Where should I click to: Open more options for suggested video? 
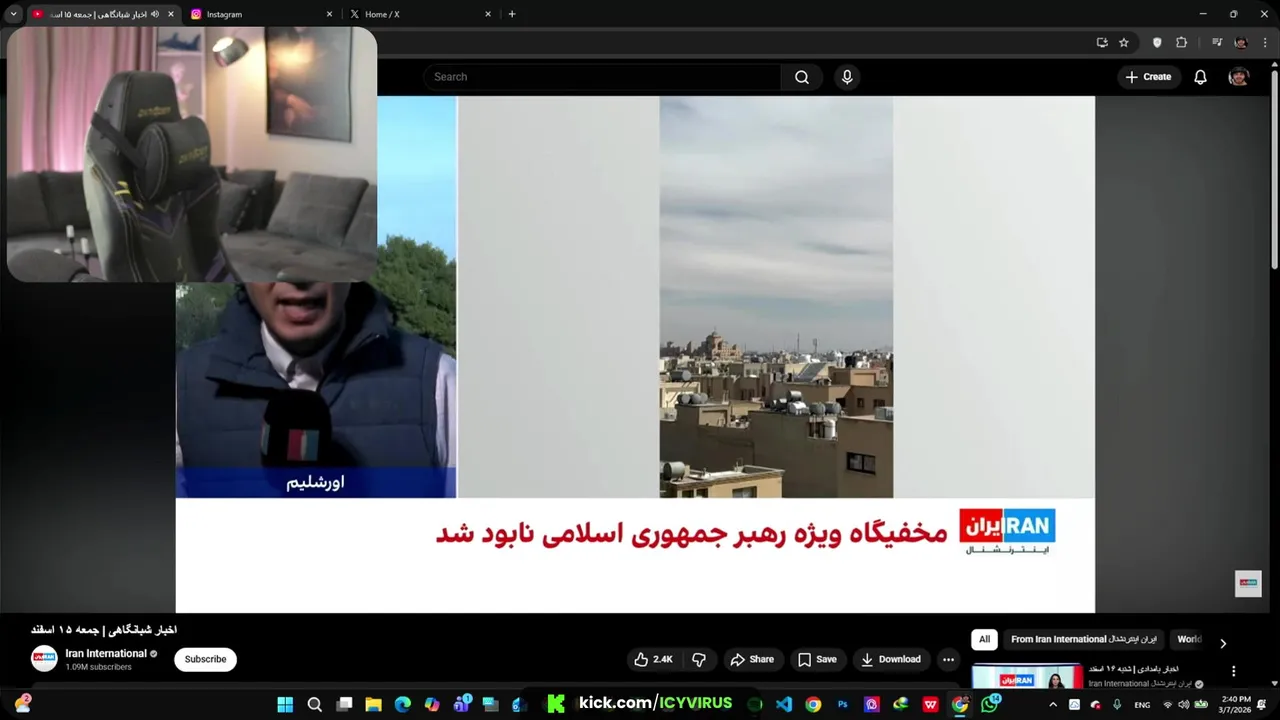pyautogui.click(x=1233, y=671)
